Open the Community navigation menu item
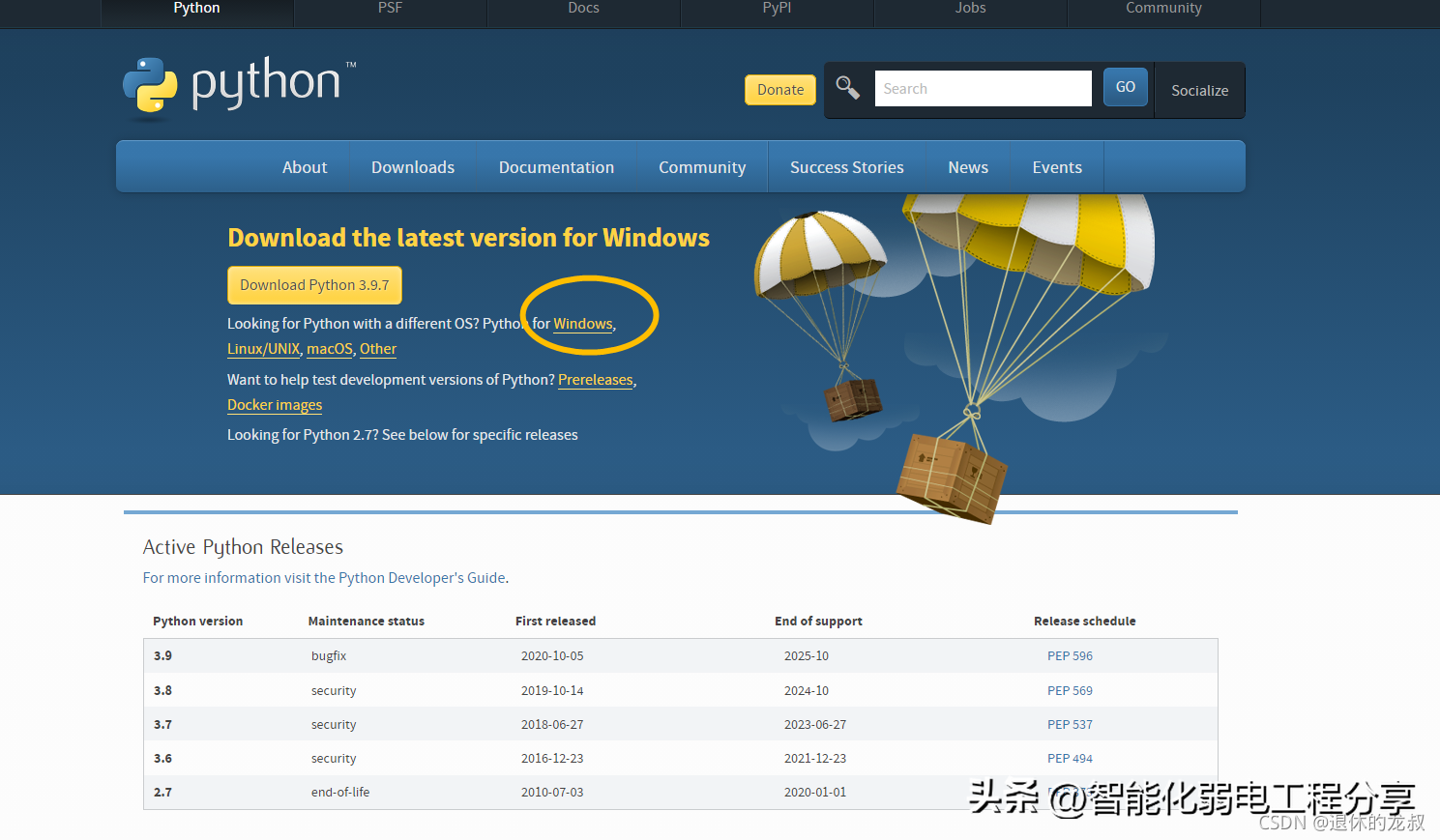The height and width of the screenshot is (840, 1440). pyautogui.click(x=702, y=167)
